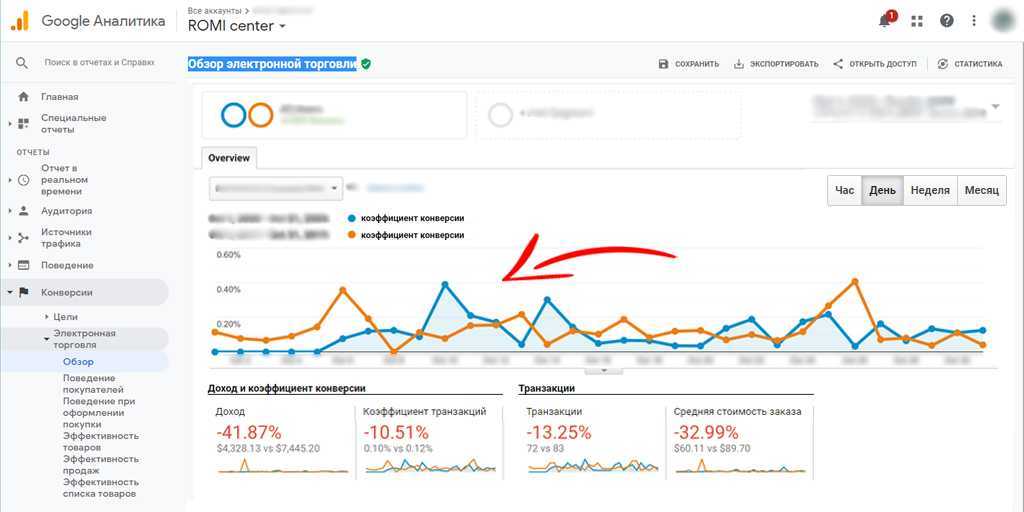Click the Google Analytics logo
Screen dimensions: 1024x512
click(x=20, y=21)
